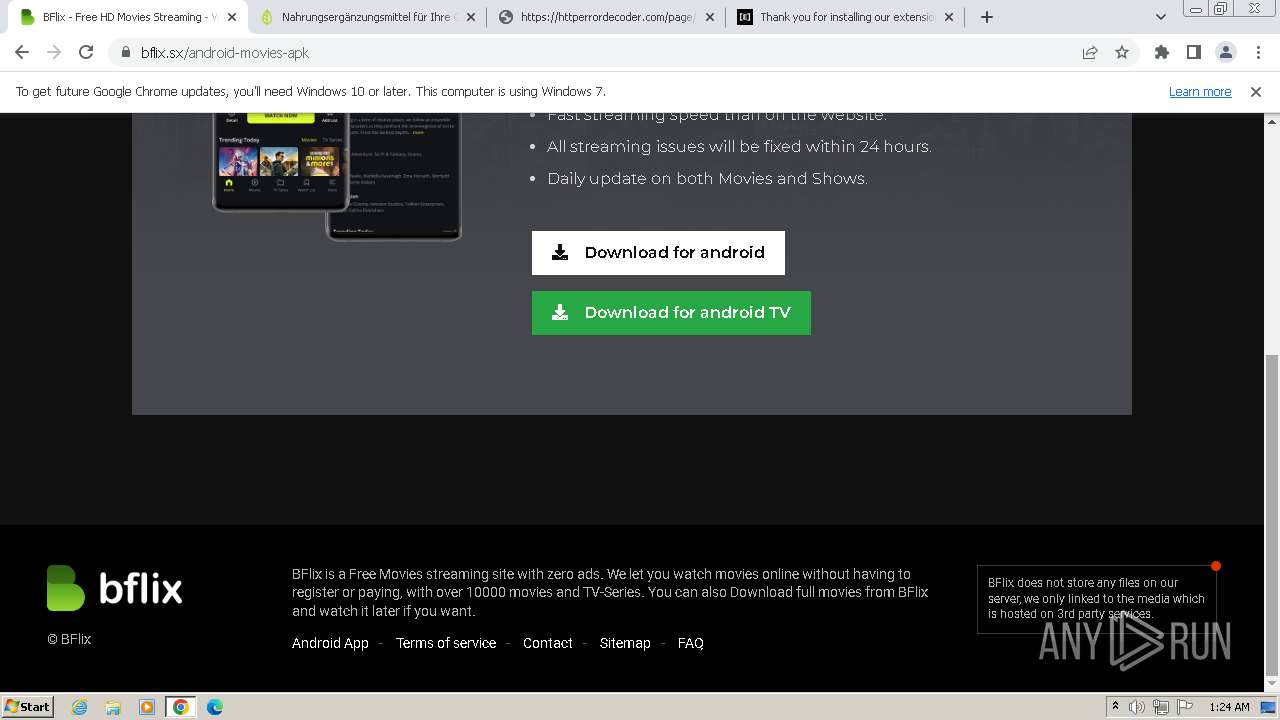Open the Chrome extensions puzzle icon

coord(1162,53)
